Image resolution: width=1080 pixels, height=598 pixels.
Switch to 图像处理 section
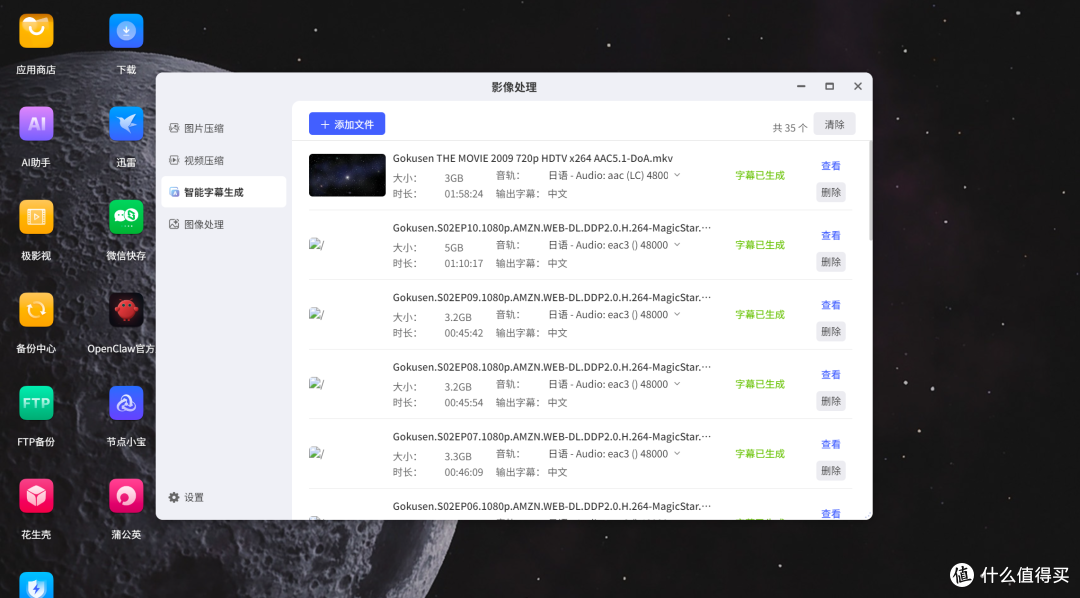pos(224,224)
